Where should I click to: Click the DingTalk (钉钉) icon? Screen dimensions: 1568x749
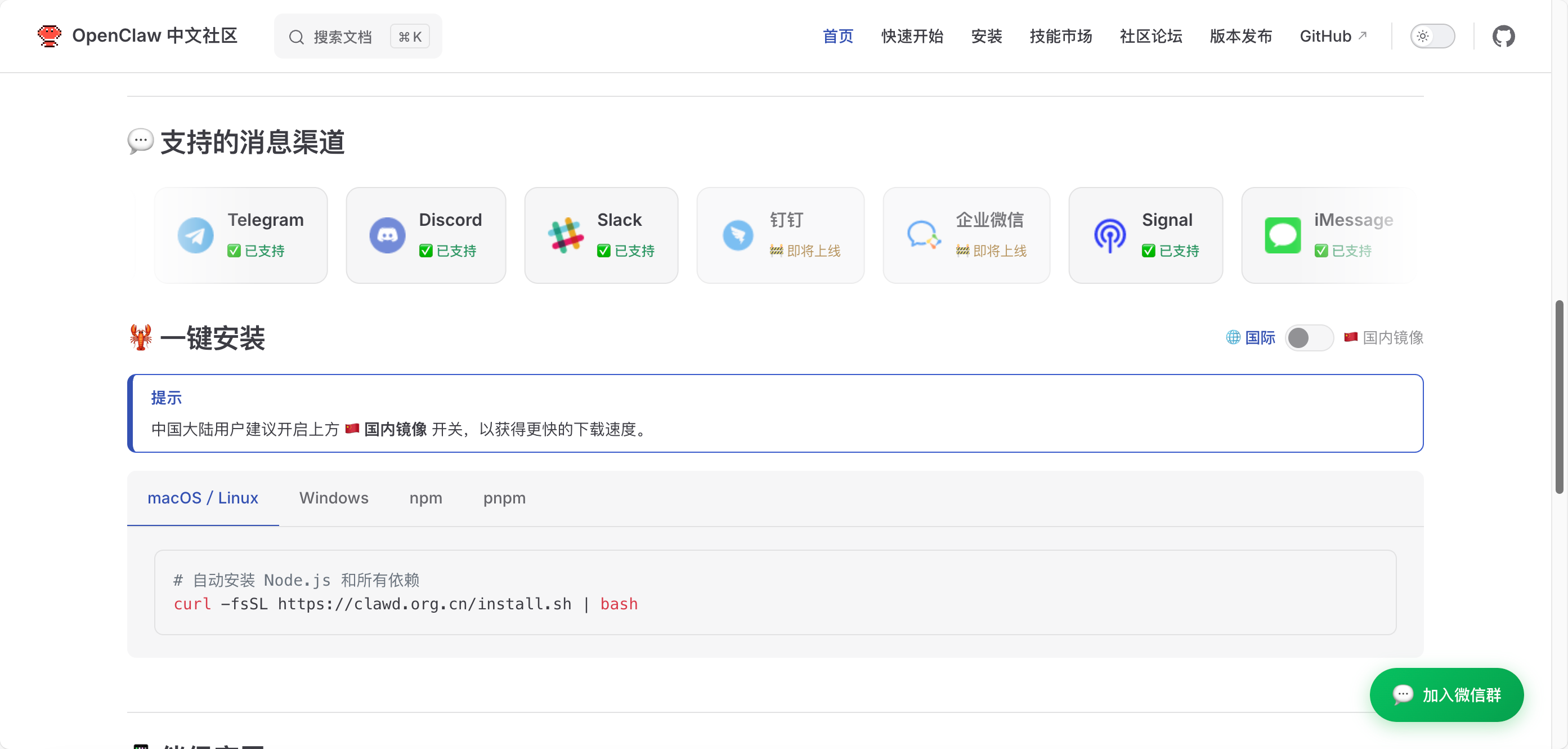738,235
